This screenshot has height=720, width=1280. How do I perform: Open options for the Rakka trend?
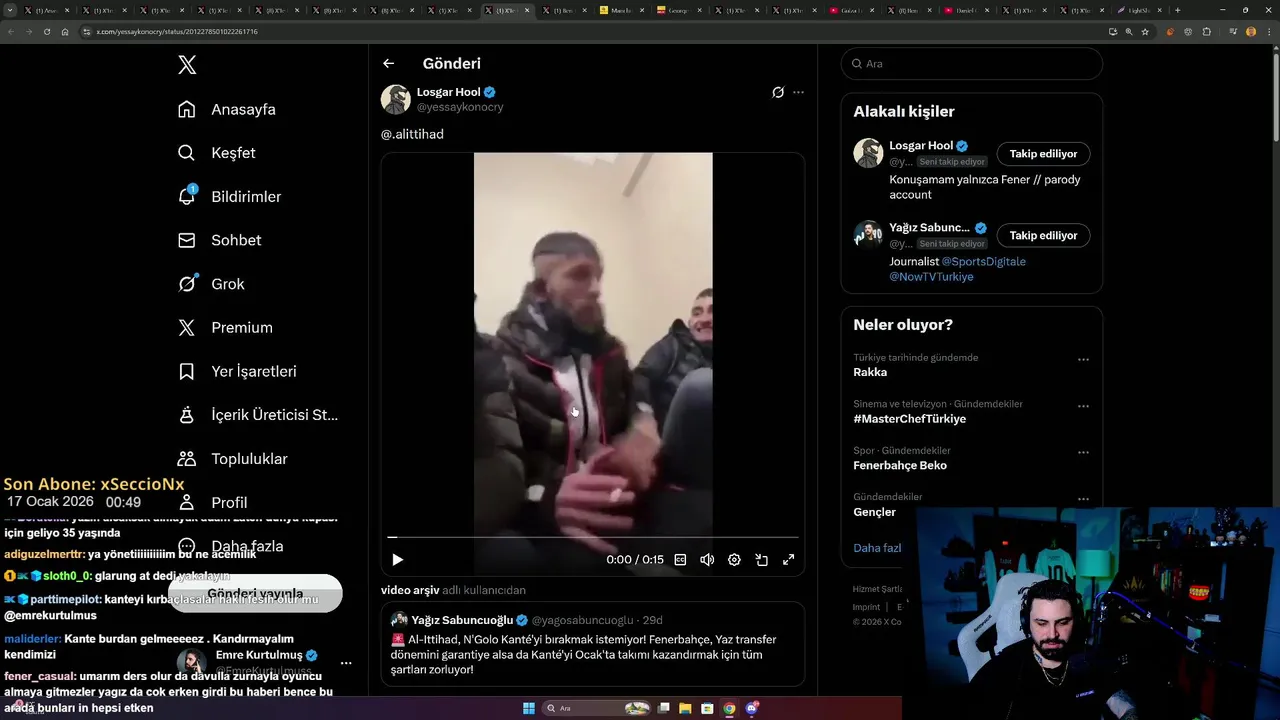coord(1083,360)
